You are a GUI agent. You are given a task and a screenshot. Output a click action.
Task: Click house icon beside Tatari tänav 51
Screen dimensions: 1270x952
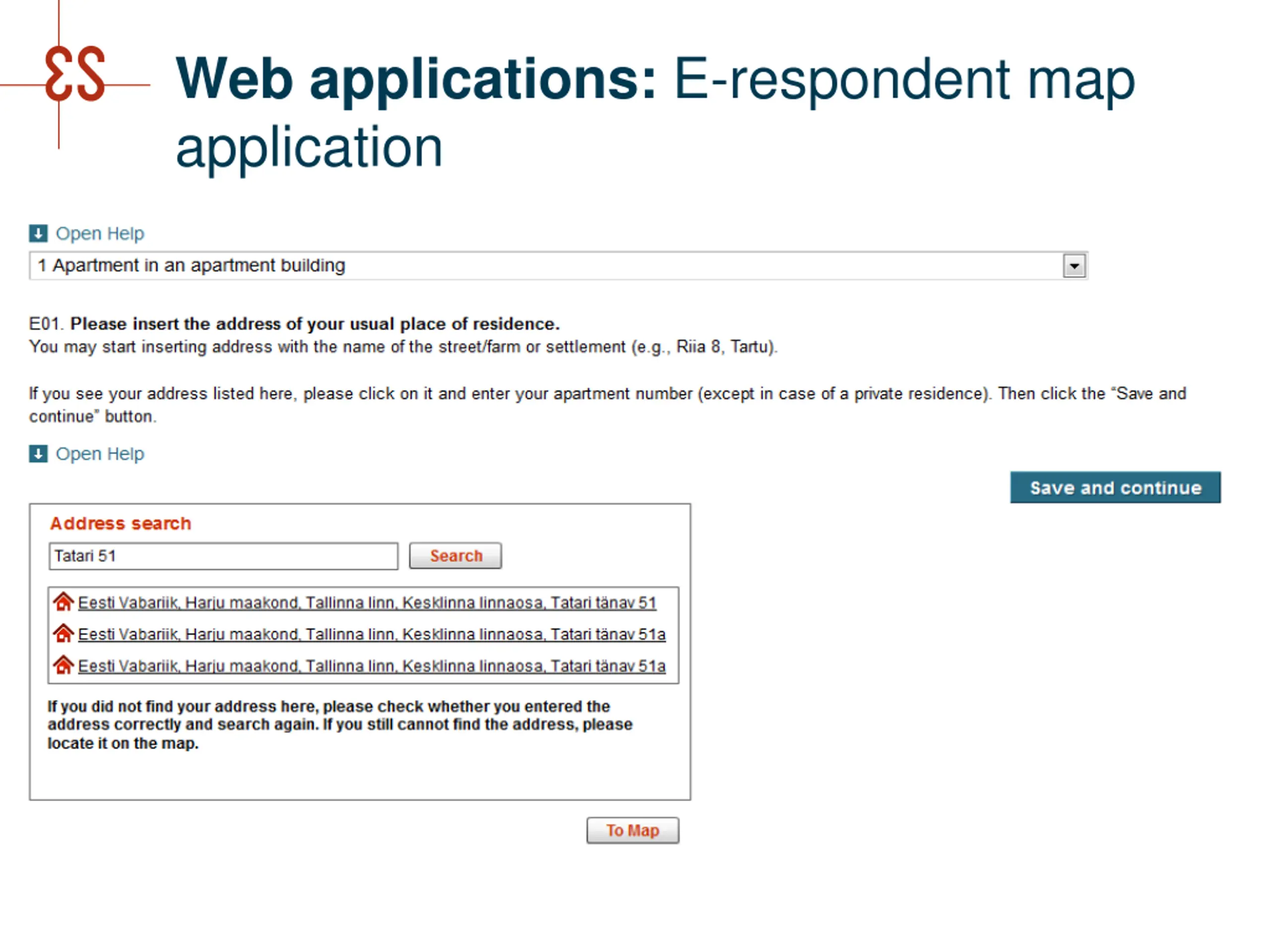point(63,602)
